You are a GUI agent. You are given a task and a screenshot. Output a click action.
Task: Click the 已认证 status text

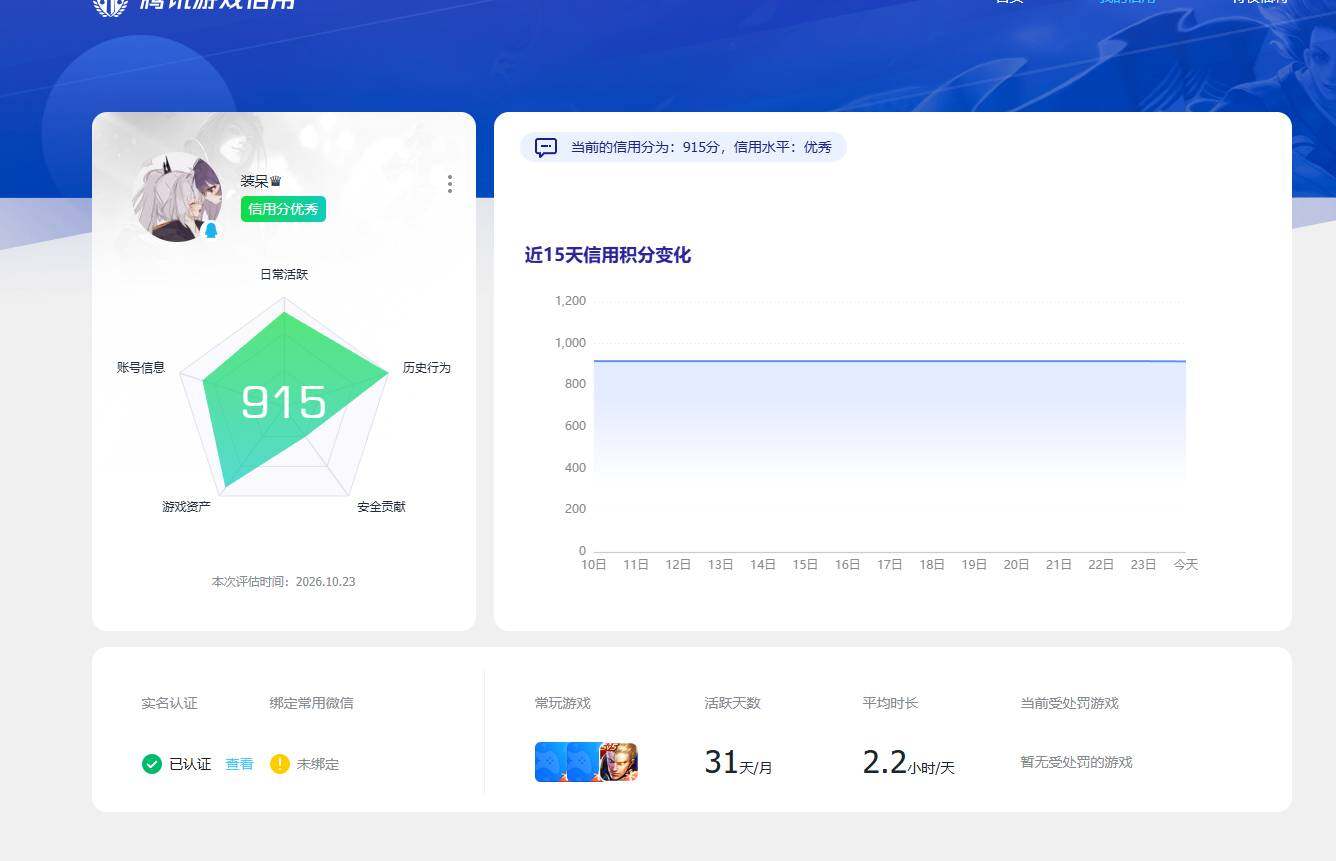pyautogui.click(x=190, y=764)
